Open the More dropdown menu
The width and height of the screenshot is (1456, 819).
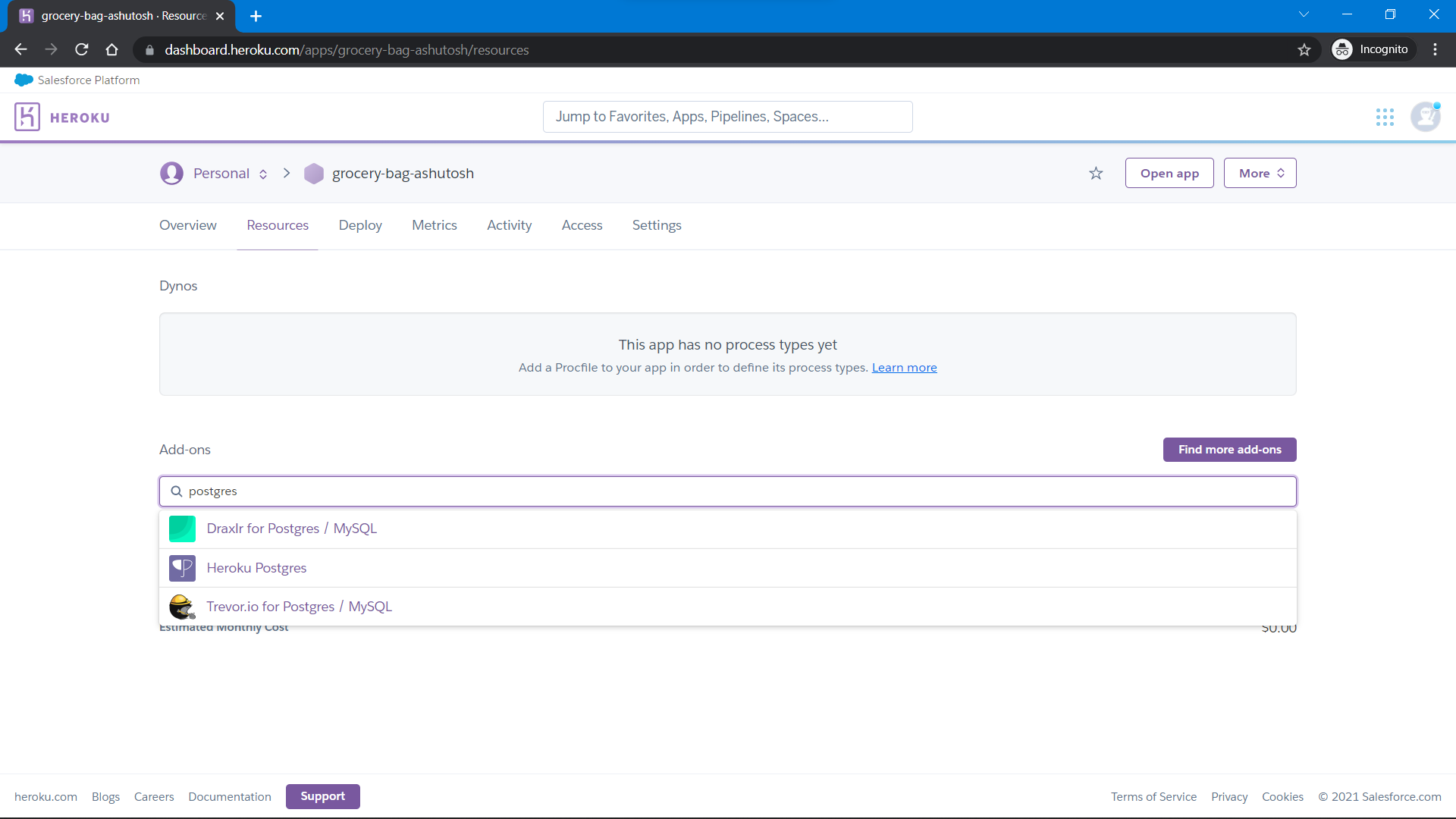1260,174
